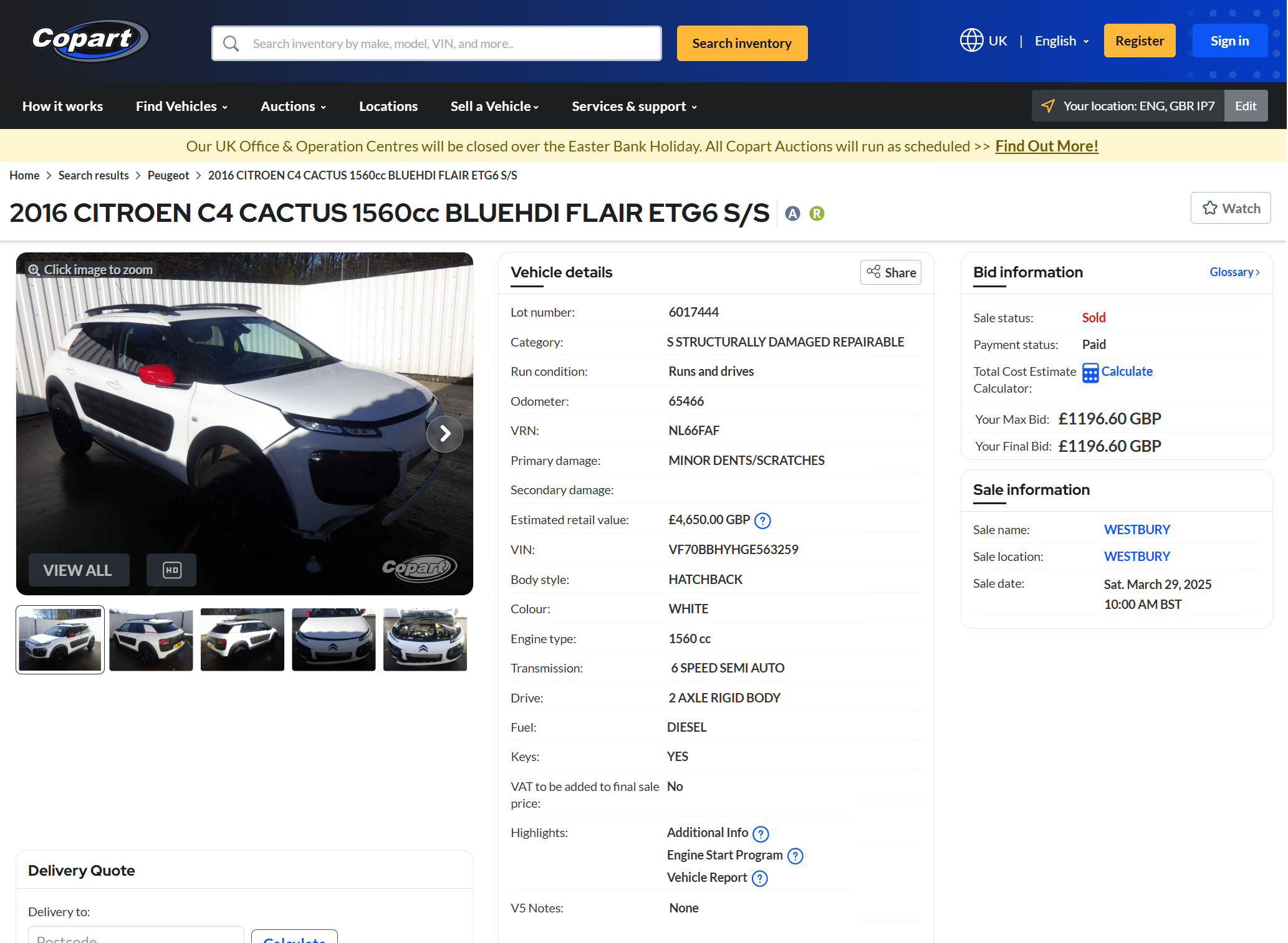Go to Peugeot breadcrumb
The image size is (1288, 943).
coord(168,176)
